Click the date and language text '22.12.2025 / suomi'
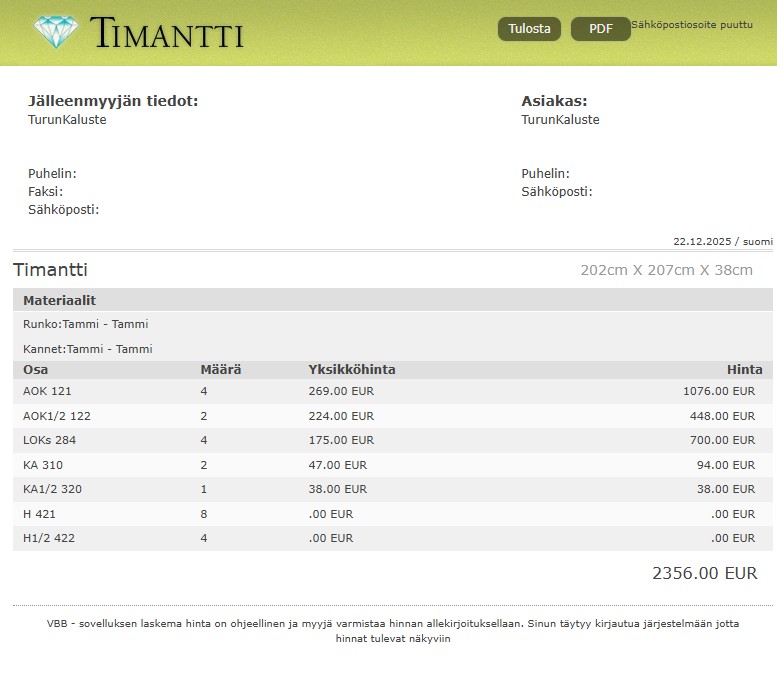 click(722, 241)
